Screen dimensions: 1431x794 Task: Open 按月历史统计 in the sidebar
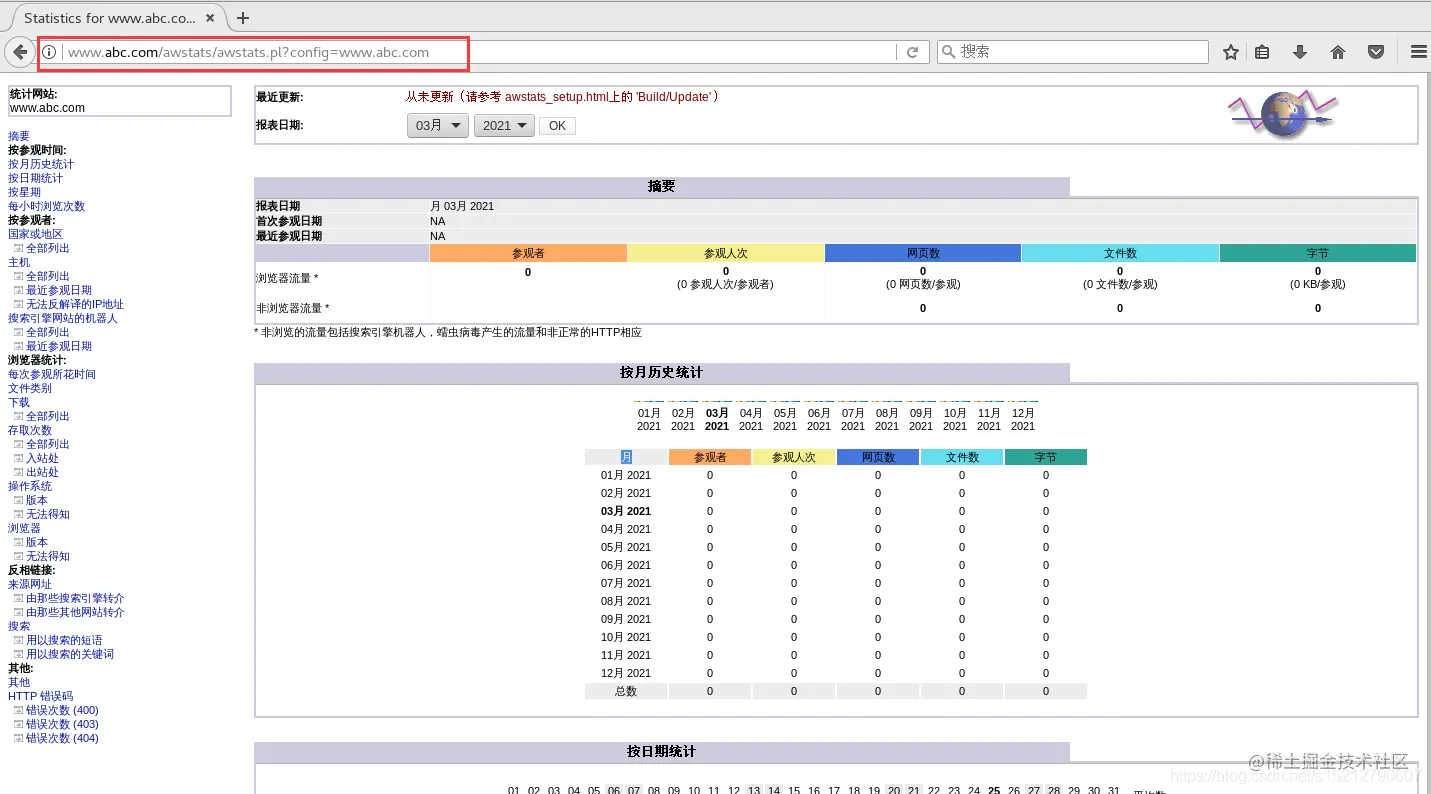coord(41,164)
